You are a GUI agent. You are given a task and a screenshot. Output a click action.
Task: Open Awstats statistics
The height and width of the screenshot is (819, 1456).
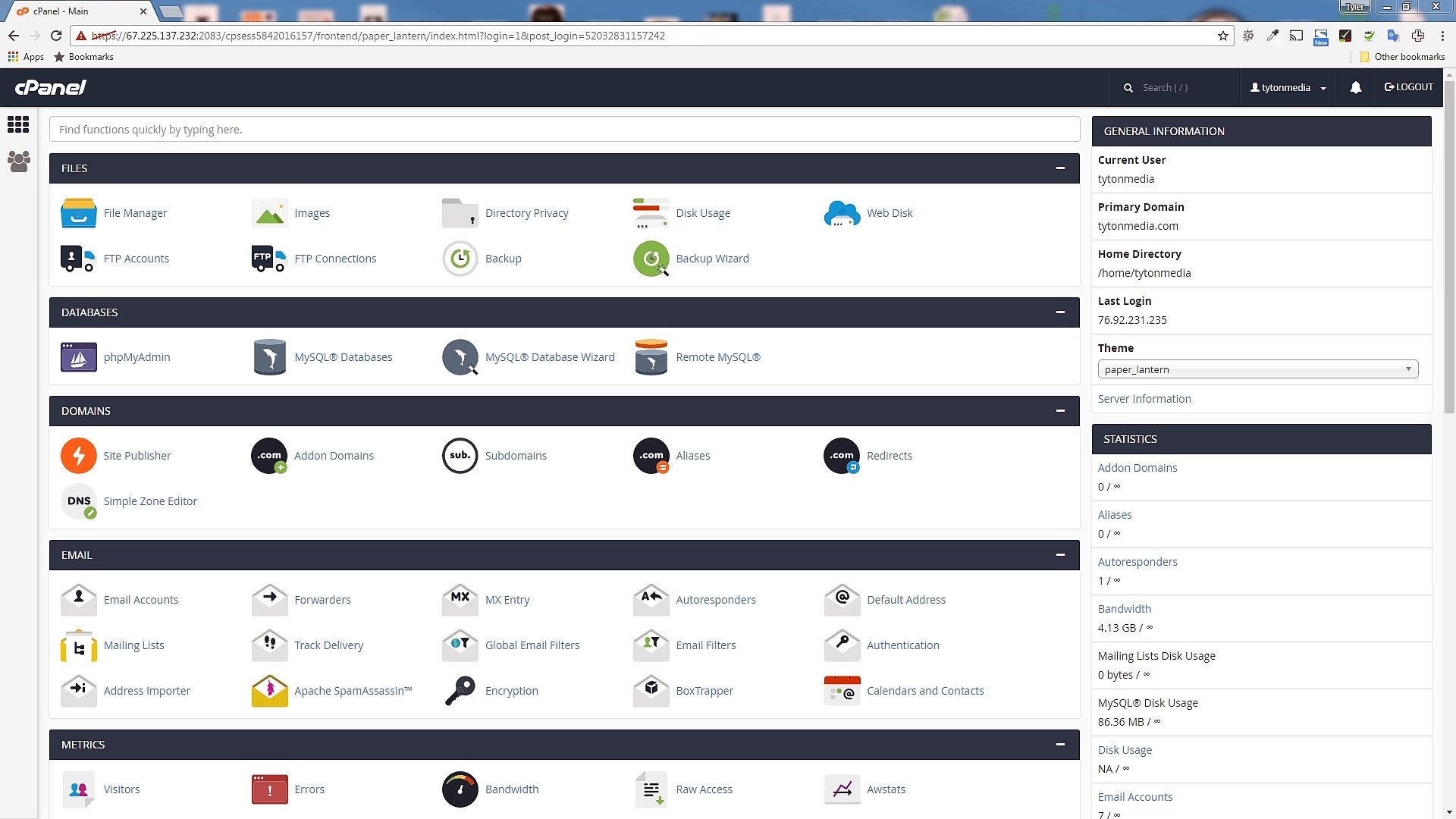pos(885,789)
